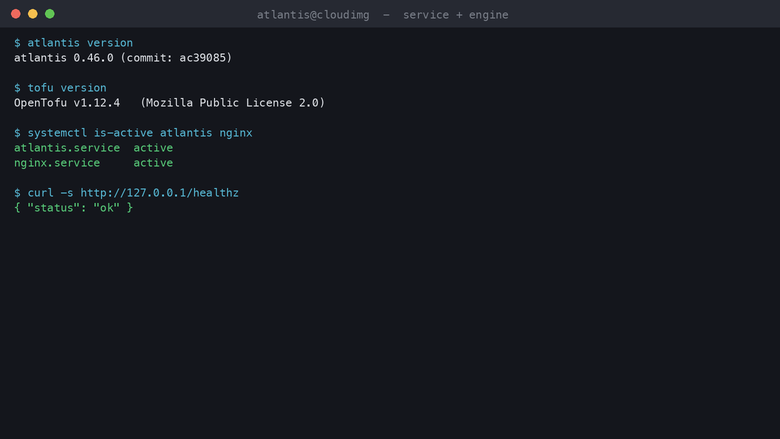Viewport: 780px width, 439px height.
Task: Click the 'tofu version' command line
Action: point(60,88)
